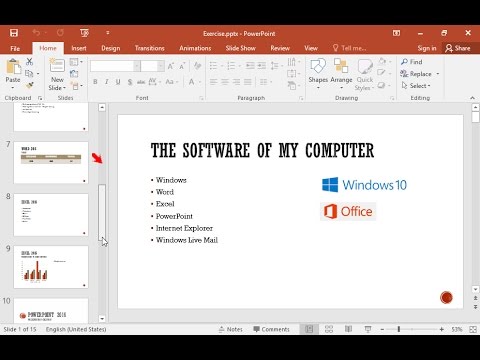
Task: Start Slide Show from status bar
Action: click(368, 329)
